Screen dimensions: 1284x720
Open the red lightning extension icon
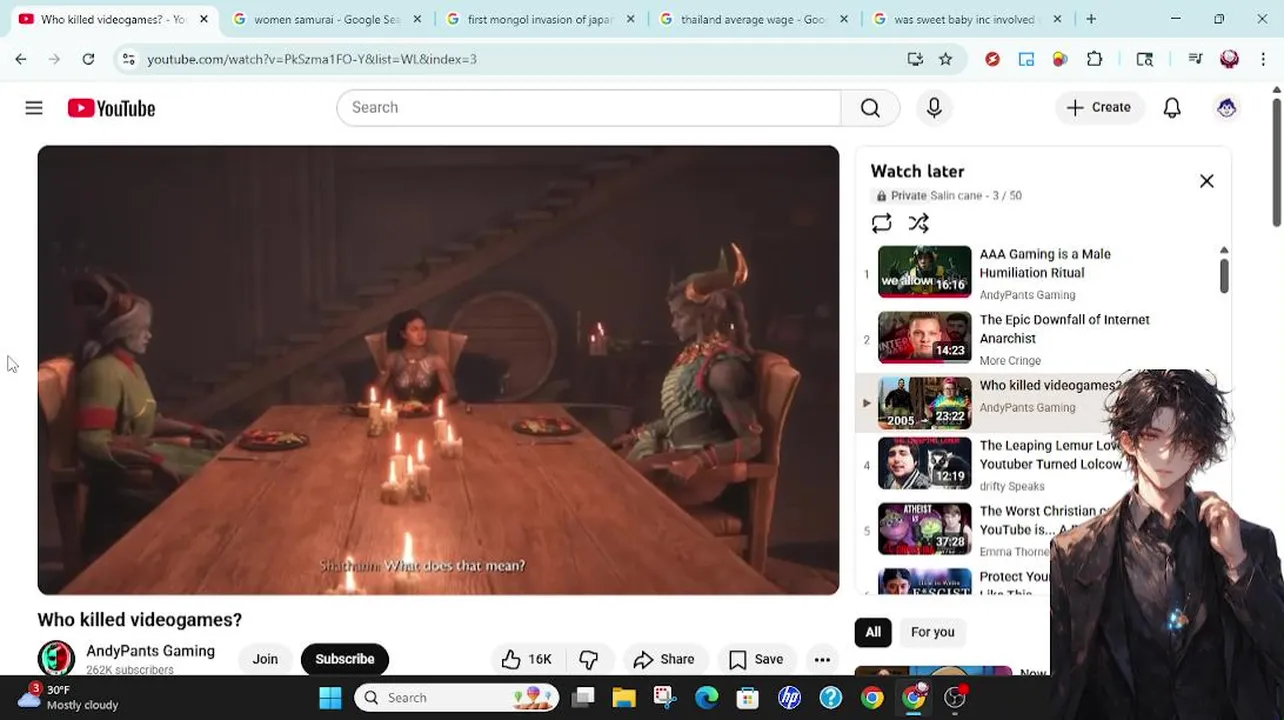(992, 59)
